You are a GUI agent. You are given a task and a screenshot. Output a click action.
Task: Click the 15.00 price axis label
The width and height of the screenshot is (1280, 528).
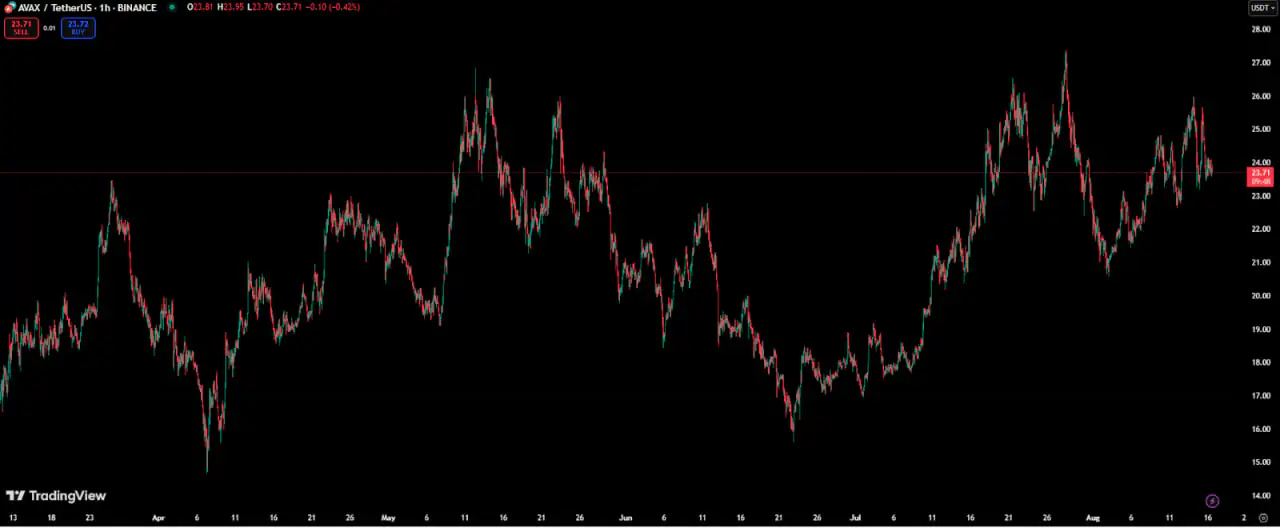click(x=1260, y=462)
